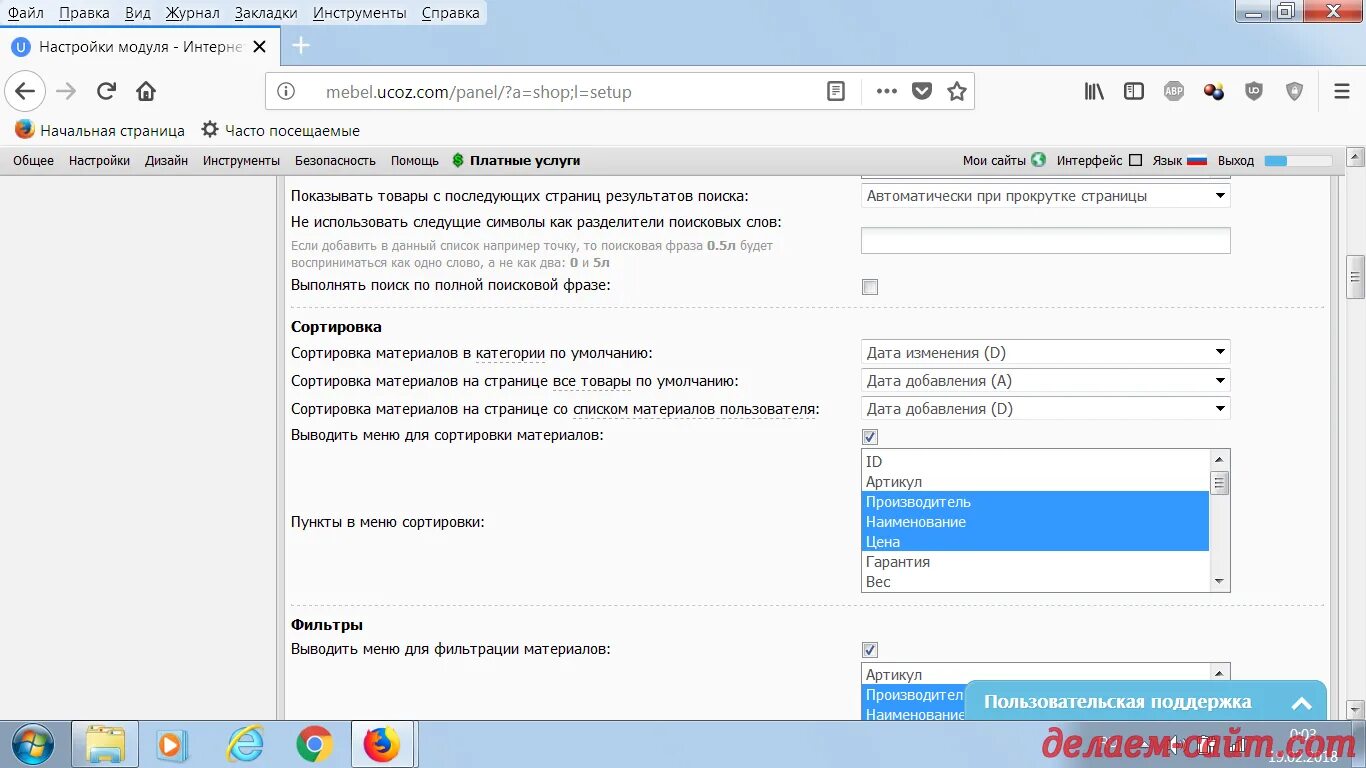Bookmark this page with the star

[957, 92]
